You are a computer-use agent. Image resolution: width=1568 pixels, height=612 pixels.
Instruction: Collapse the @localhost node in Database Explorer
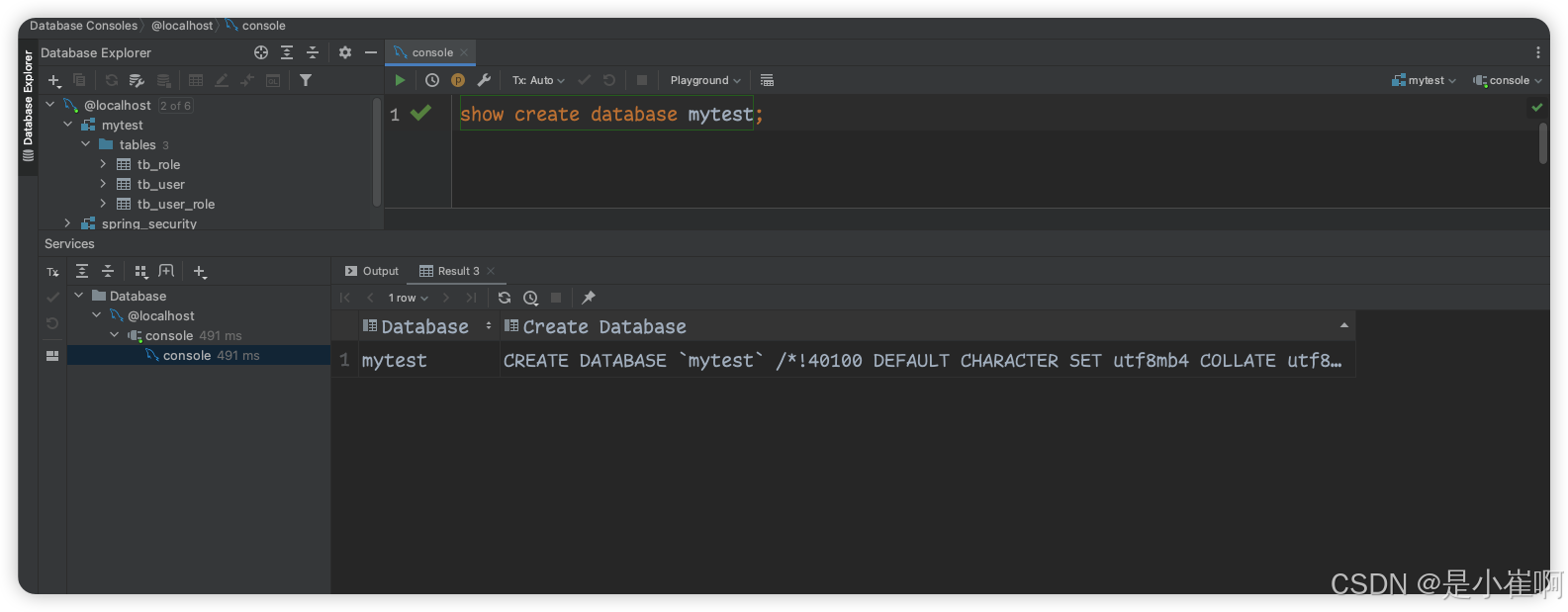pos(49,104)
